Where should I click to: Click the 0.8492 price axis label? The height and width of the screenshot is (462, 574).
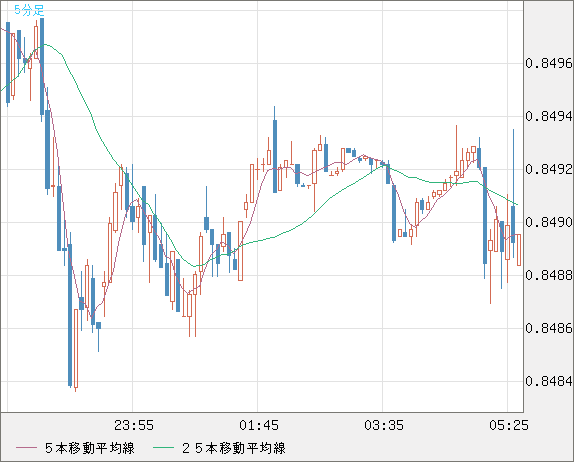tap(549, 169)
